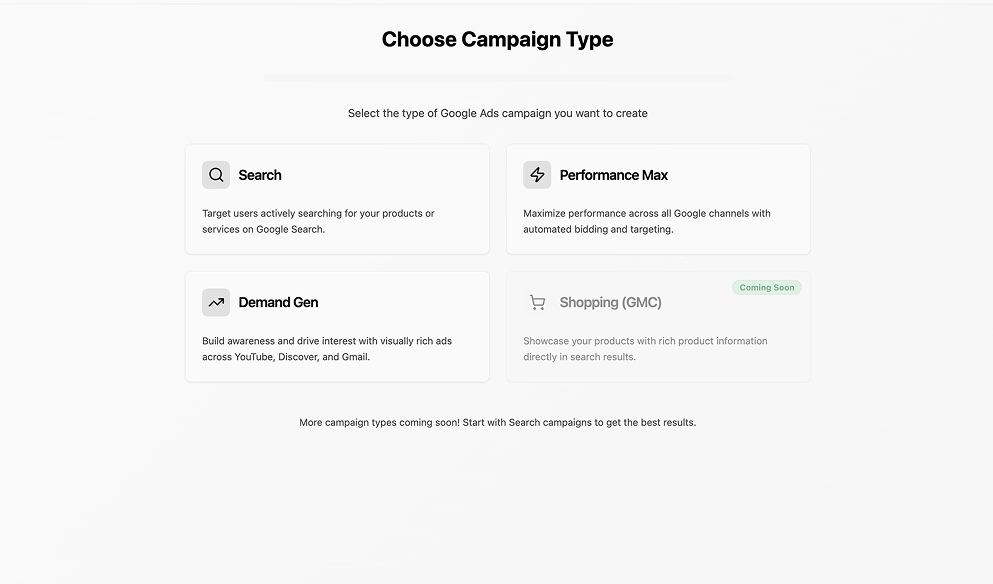993x584 pixels.
Task: Click Shopping description about rich product information
Action: [645, 349]
